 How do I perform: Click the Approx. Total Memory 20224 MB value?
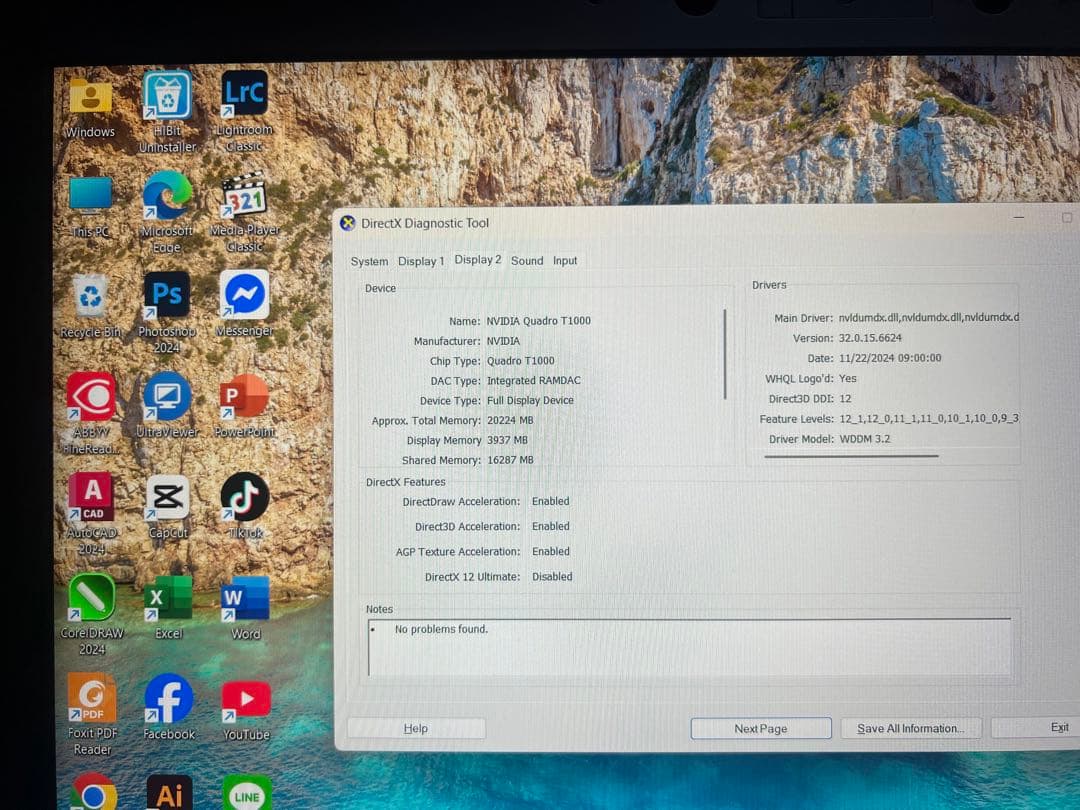pos(510,421)
